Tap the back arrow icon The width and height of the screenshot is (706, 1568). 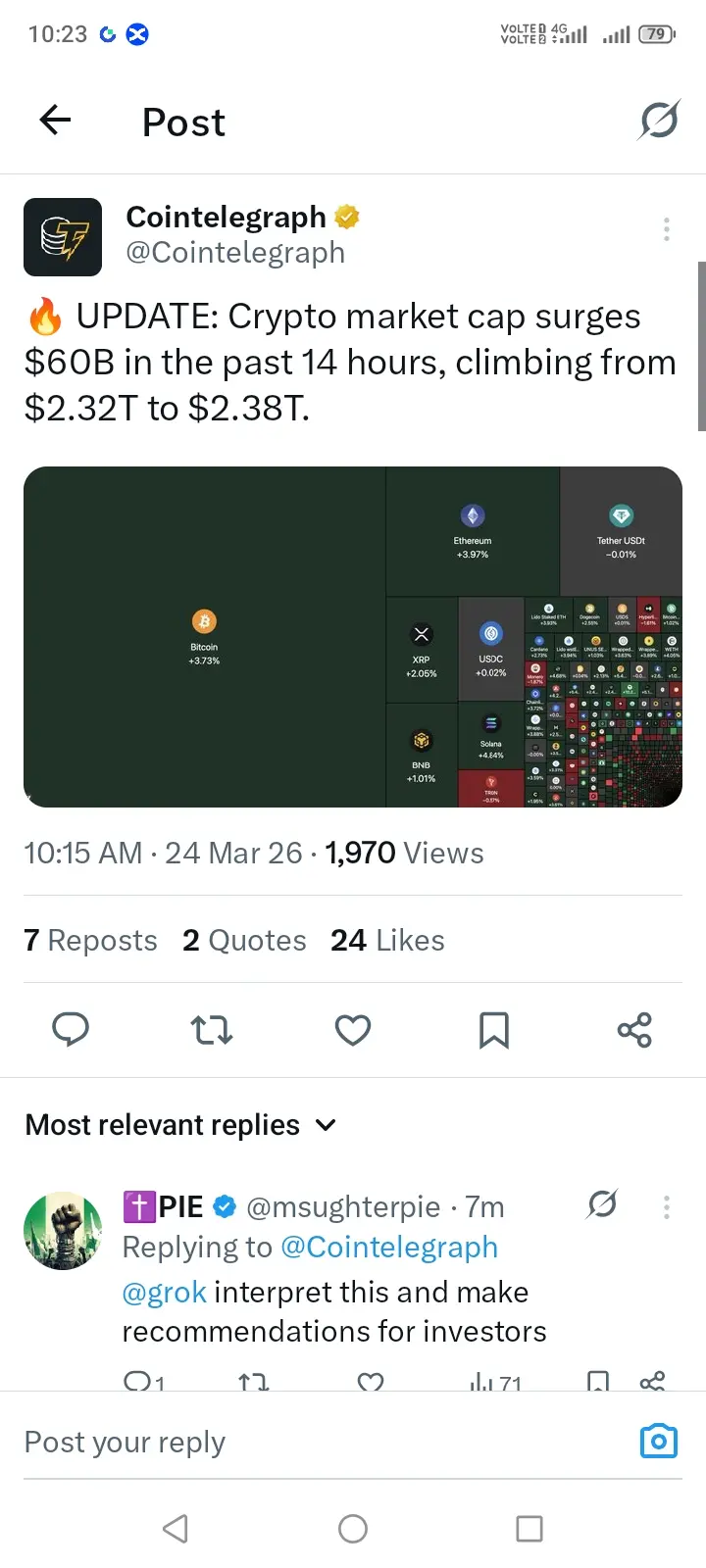point(56,121)
